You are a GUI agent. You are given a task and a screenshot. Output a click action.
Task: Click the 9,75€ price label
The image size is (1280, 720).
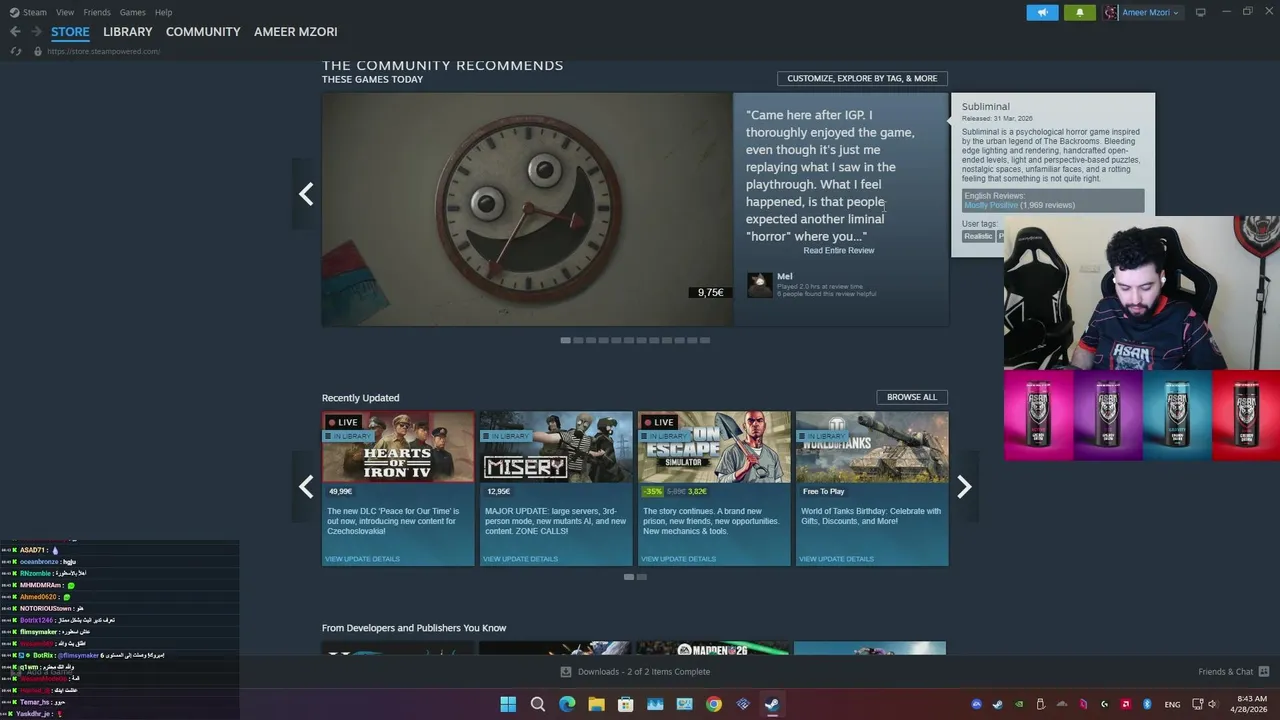pos(710,292)
